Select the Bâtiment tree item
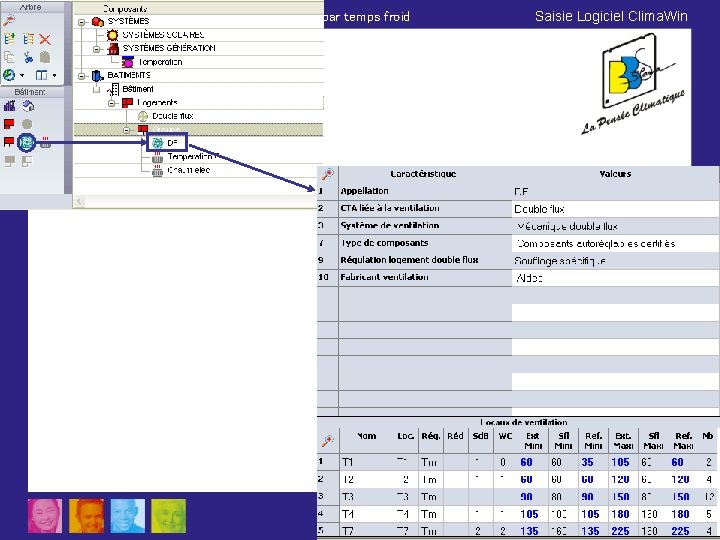Screen dimensions: 720x540 click(x=138, y=89)
